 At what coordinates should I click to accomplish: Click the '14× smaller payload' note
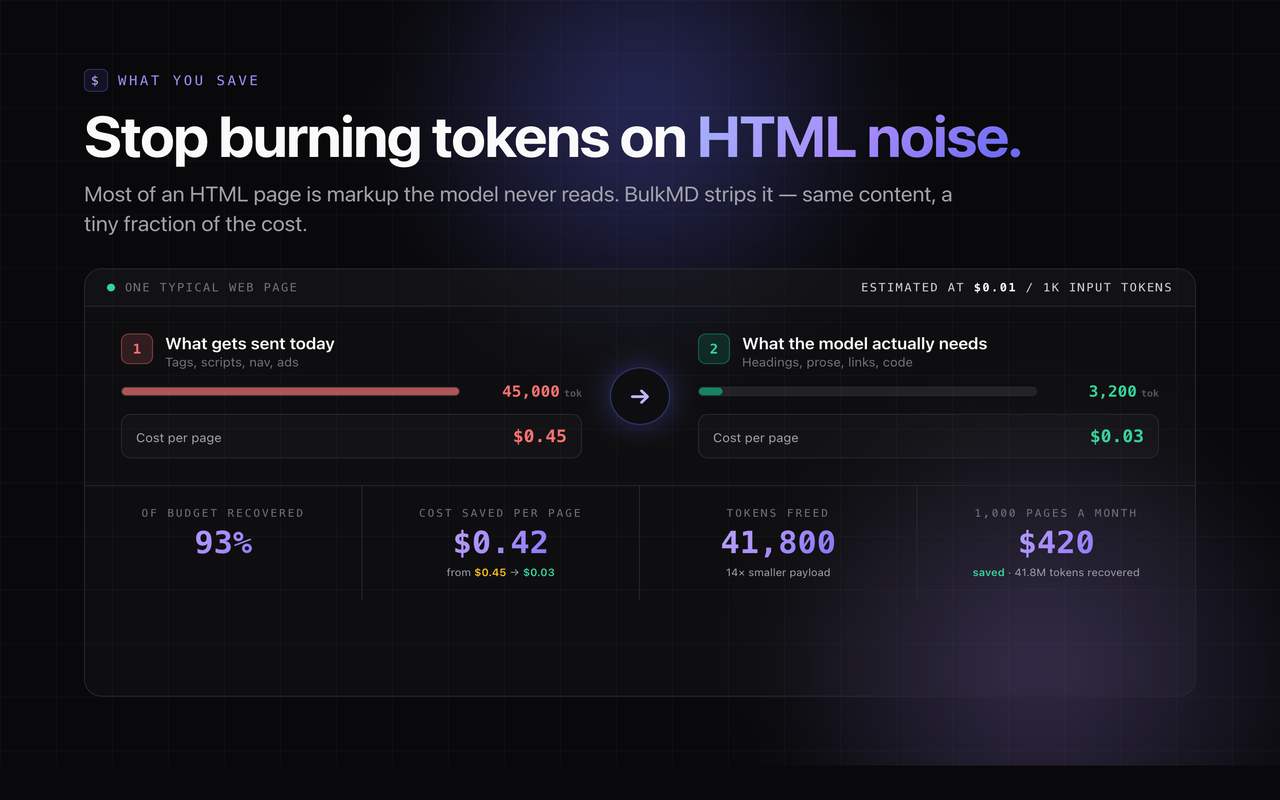point(778,572)
